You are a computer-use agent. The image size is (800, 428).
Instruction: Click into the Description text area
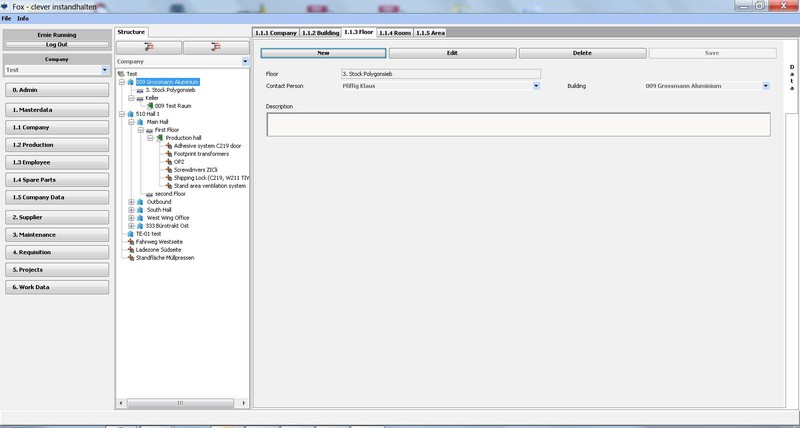(517, 124)
